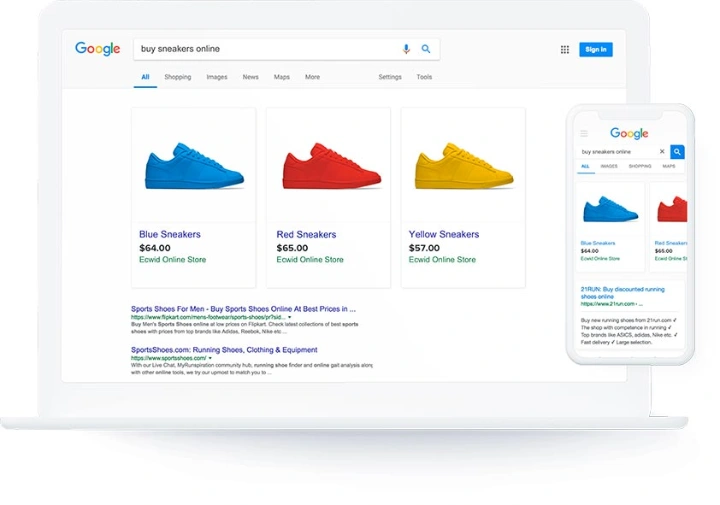Tap the $64.00 price on phone
Viewport: 720px width, 505px height.
[590, 251]
